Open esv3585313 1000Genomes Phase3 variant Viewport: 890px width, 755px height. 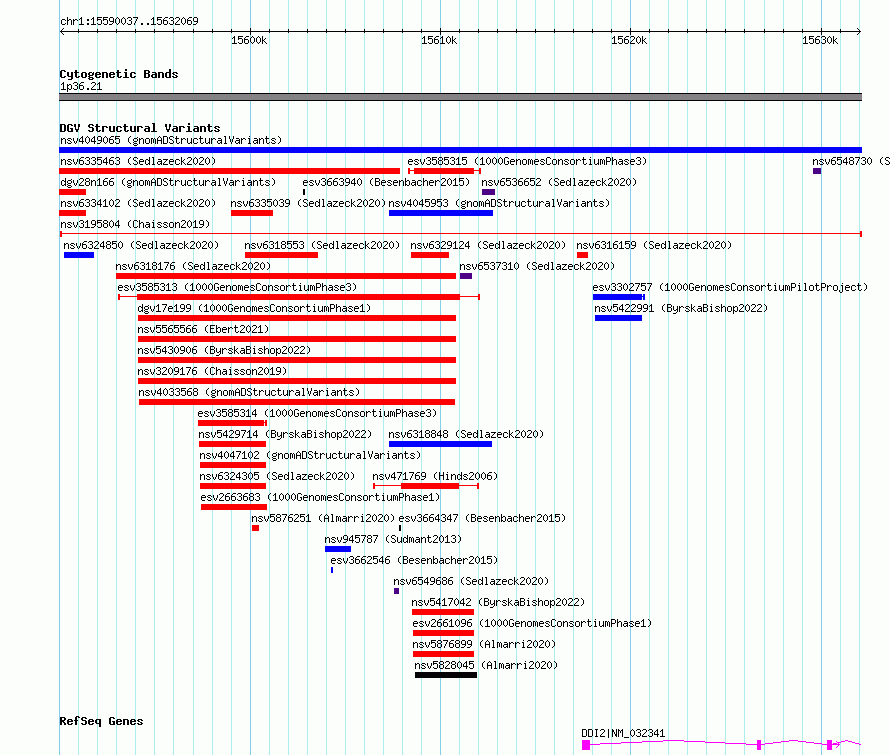[x=237, y=287]
